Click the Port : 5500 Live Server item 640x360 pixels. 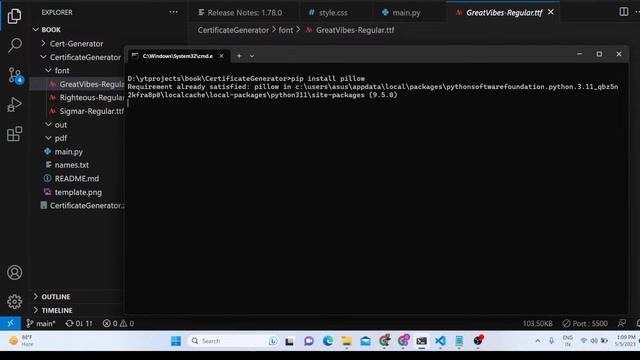[585, 323]
